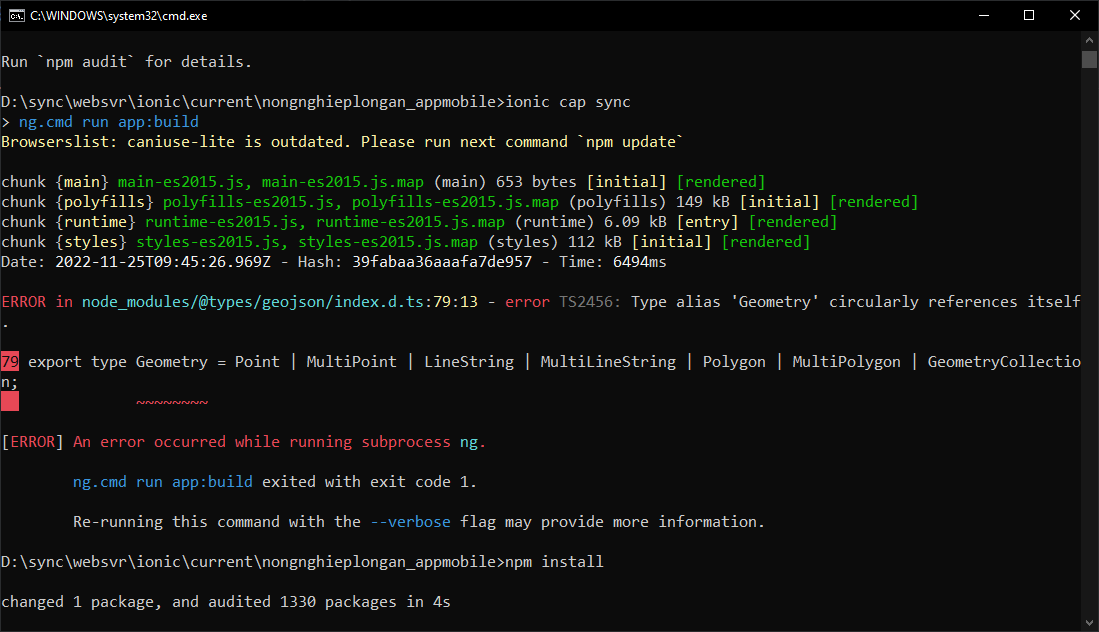This screenshot has width=1099, height=632.
Task: Click 'main-es2015.js,' in chunk list
Action: [185, 181]
